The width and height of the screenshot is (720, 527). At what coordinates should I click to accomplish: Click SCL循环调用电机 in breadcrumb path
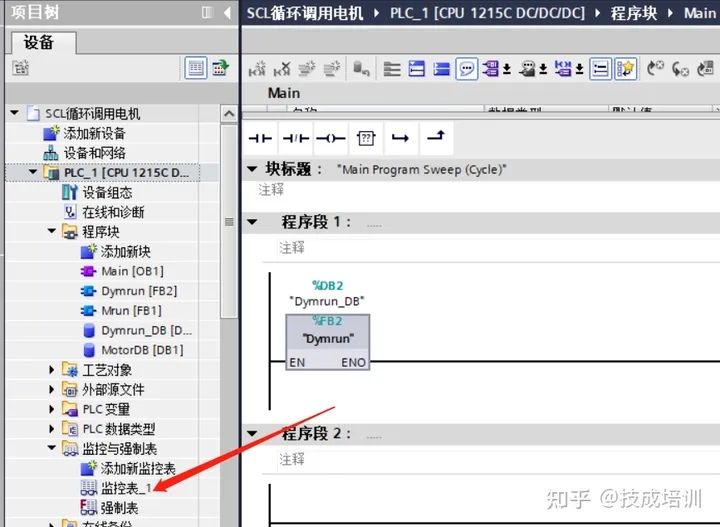(305, 13)
